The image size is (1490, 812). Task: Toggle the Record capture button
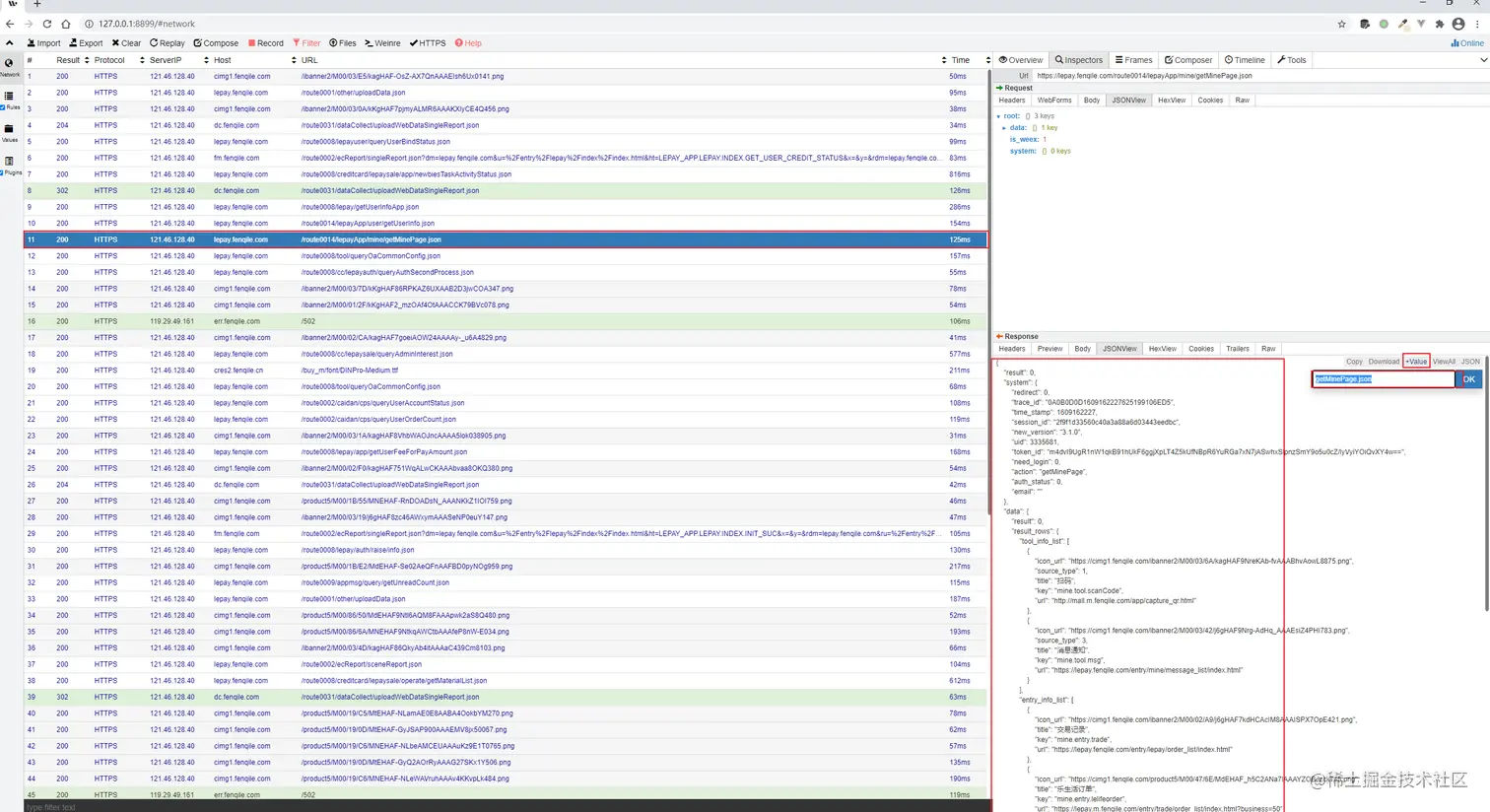(x=266, y=43)
